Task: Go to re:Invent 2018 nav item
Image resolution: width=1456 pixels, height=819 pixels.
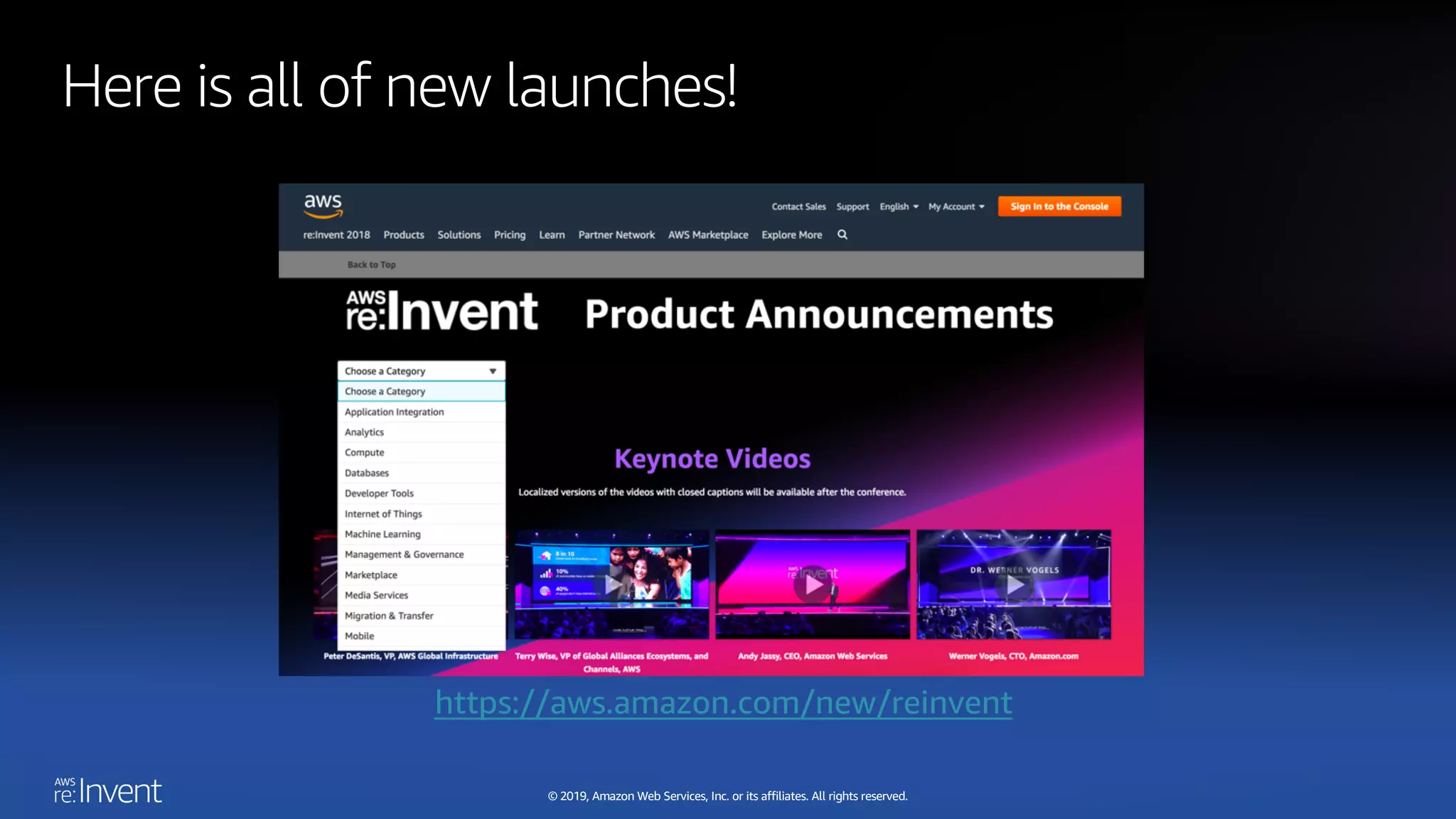Action: 336,235
